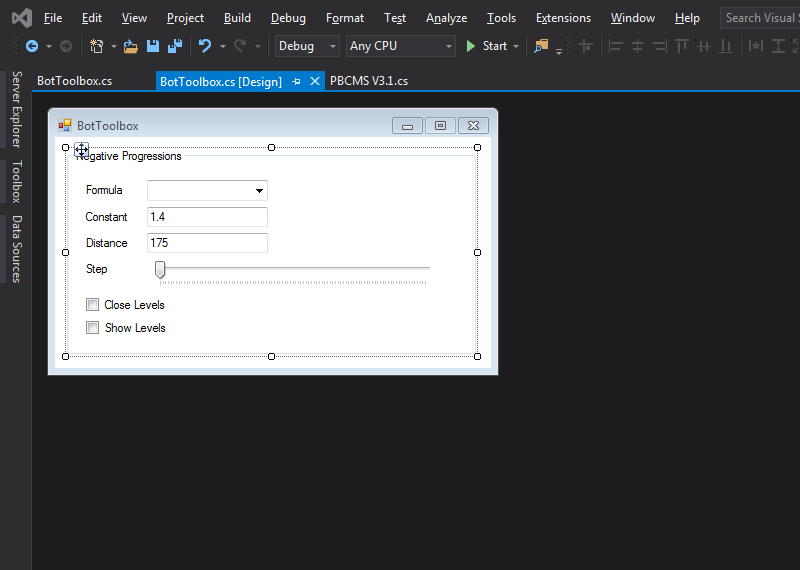Open the Test menu

[395, 18]
